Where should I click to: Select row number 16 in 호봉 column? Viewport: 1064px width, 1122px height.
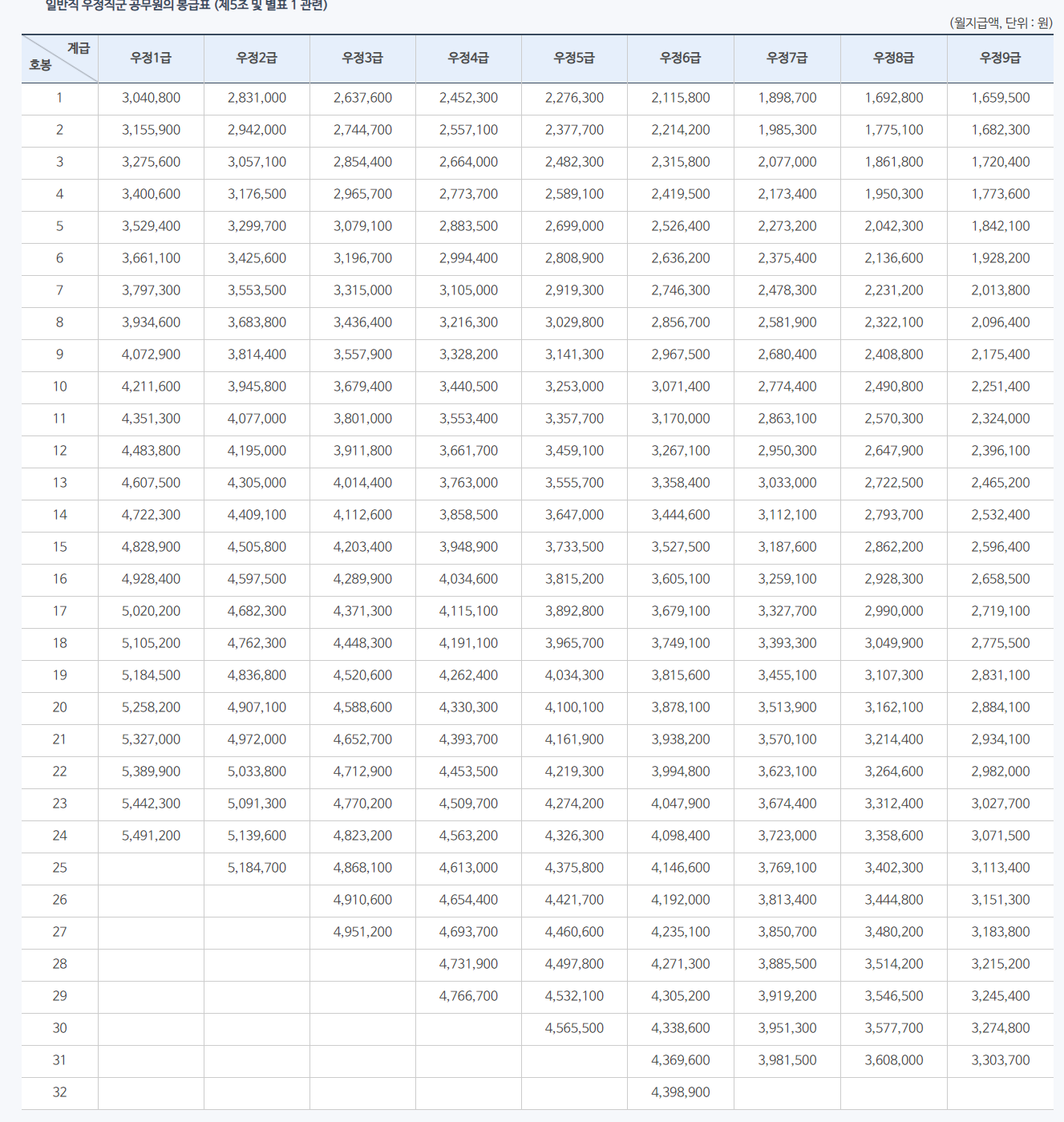pyautogui.click(x=59, y=579)
